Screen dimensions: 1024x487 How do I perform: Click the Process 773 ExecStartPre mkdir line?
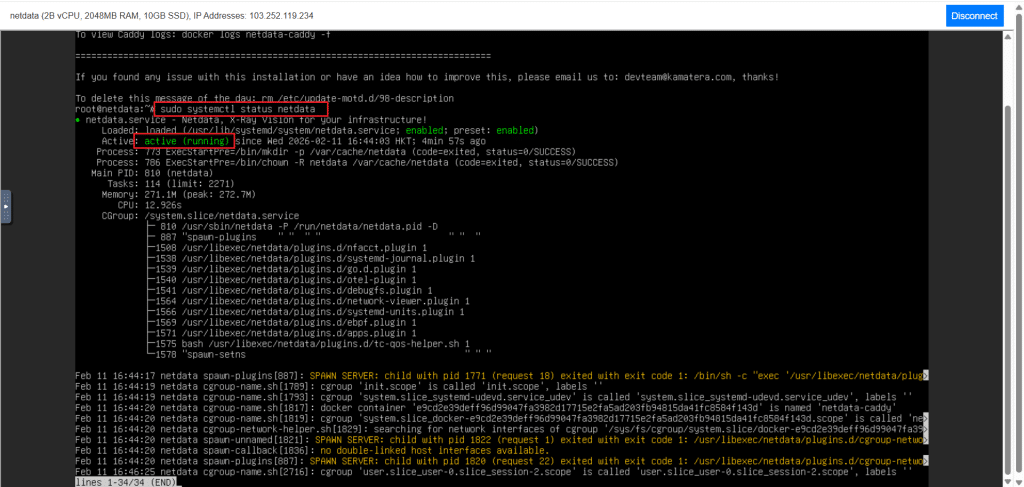point(337,151)
